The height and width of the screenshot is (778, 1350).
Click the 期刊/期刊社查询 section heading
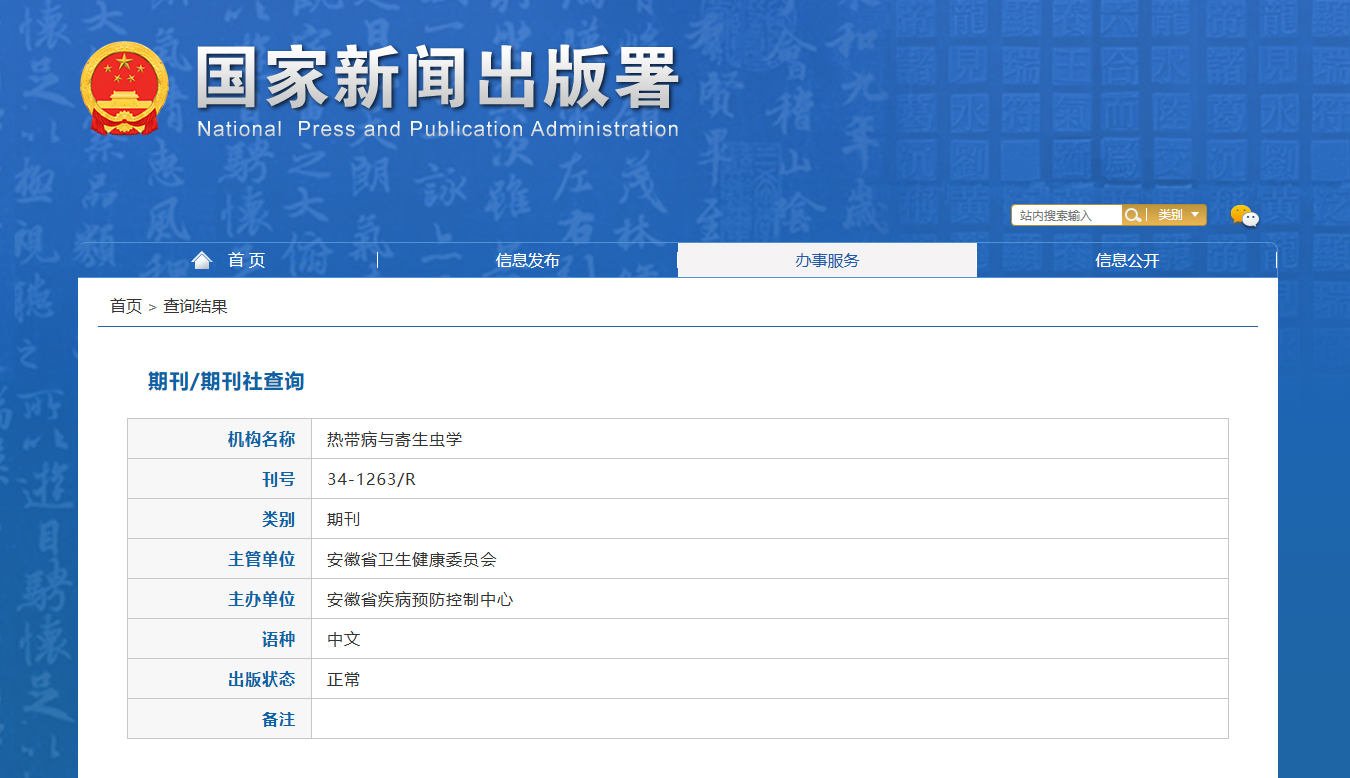[x=226, y=381]
